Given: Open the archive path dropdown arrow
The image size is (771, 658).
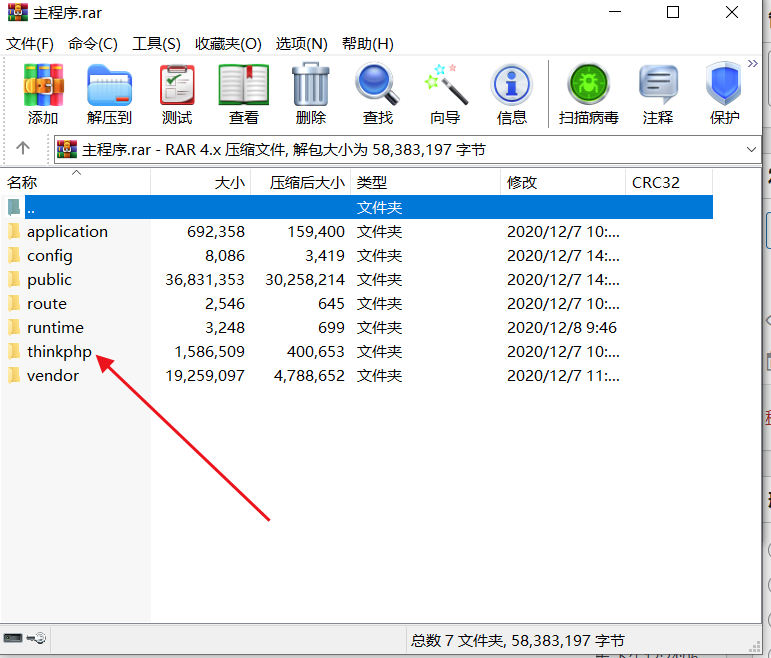Looking at the screenshot, I should tap(752, 149).
